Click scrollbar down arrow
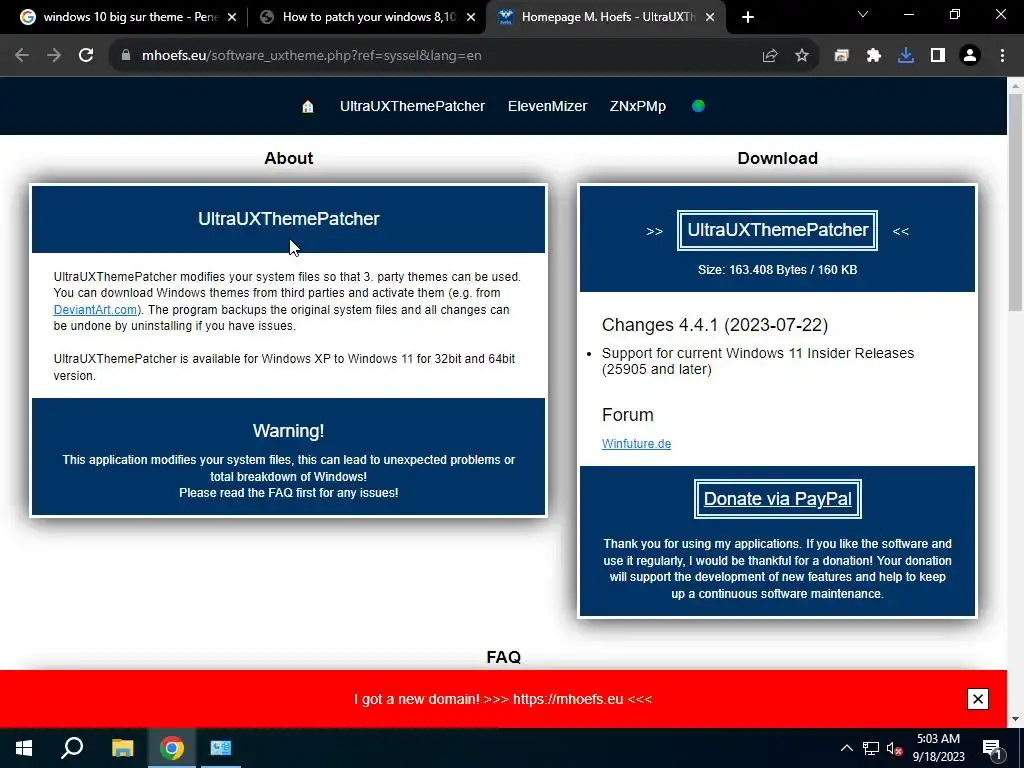Screen dimensions: 1024x768 1016,719
